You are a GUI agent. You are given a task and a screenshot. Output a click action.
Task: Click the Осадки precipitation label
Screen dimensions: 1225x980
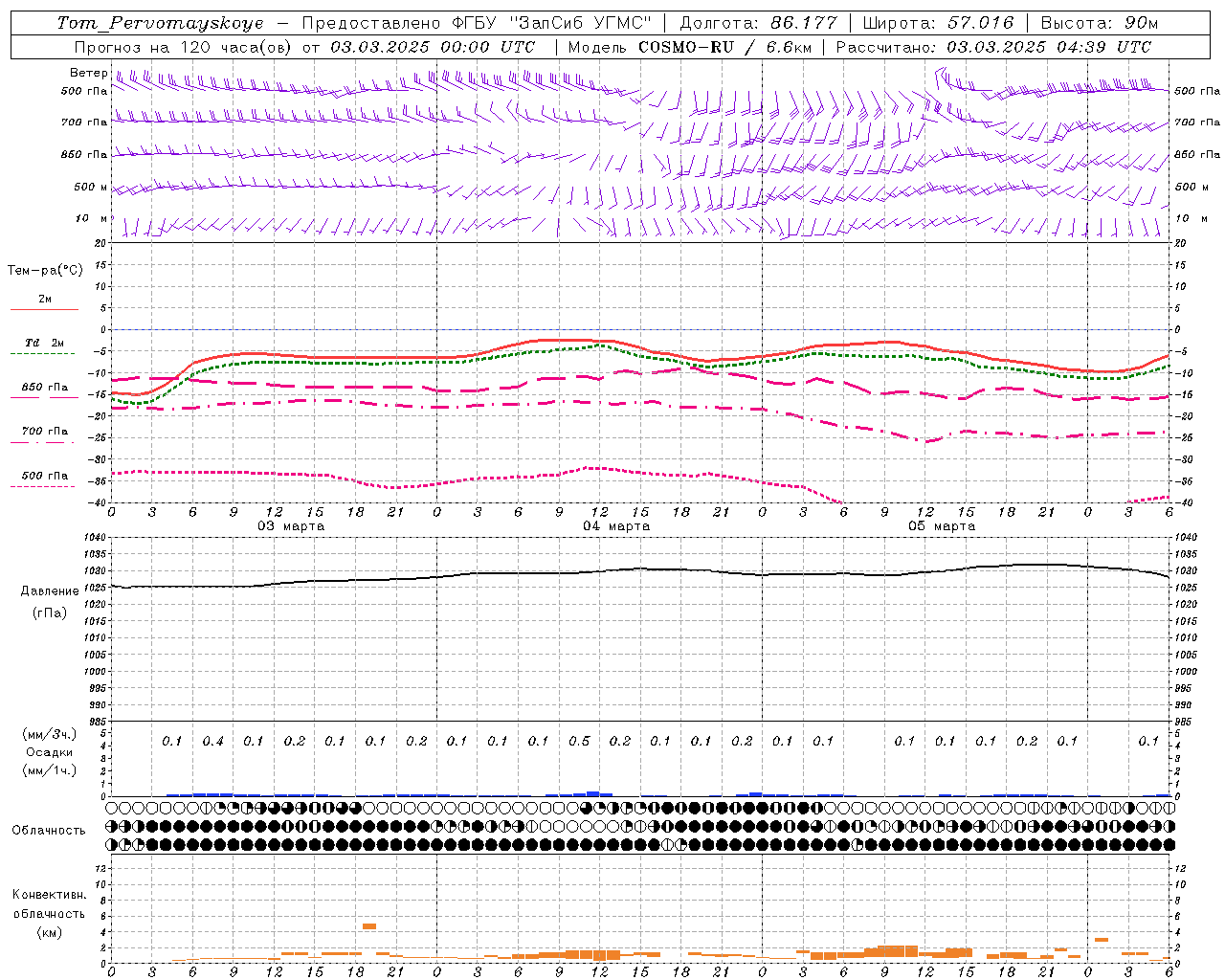point(50,752)
